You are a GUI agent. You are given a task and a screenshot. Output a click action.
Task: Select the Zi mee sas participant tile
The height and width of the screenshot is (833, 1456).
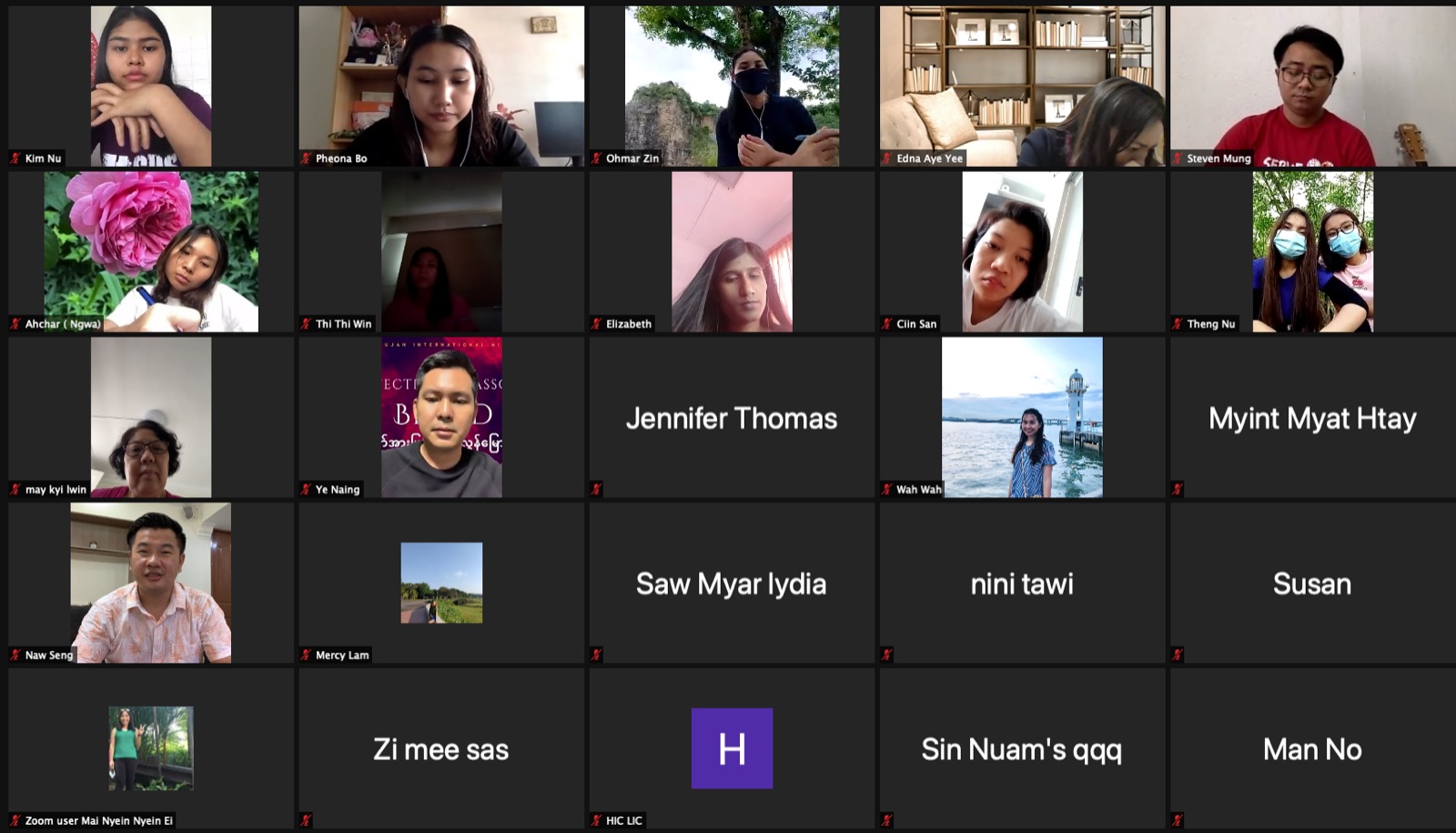pyautogui.click(x=441, y=749)
